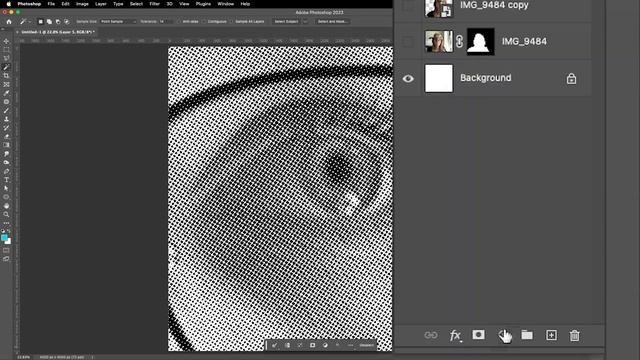This screenshot has height=360, width=640.
Task: Select the Path Selection tool
Action: pos(6,188)
